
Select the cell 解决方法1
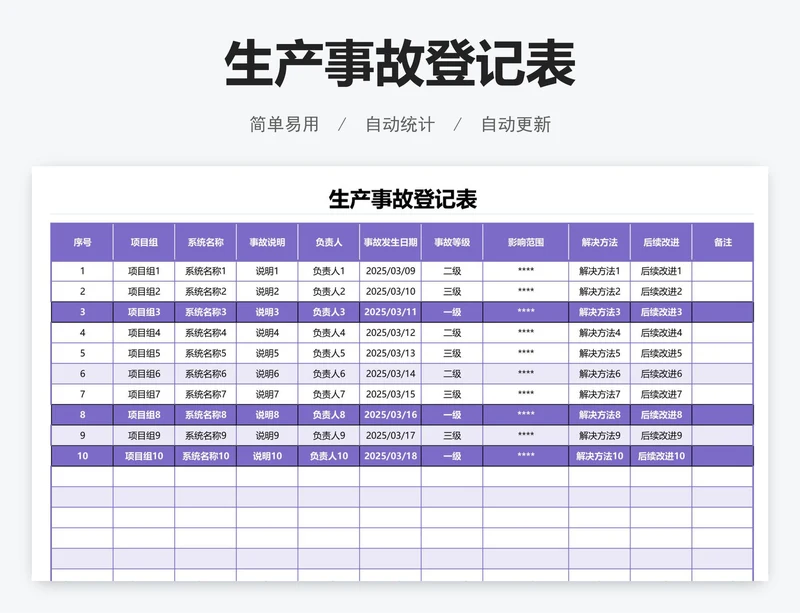tap(599, 271)
